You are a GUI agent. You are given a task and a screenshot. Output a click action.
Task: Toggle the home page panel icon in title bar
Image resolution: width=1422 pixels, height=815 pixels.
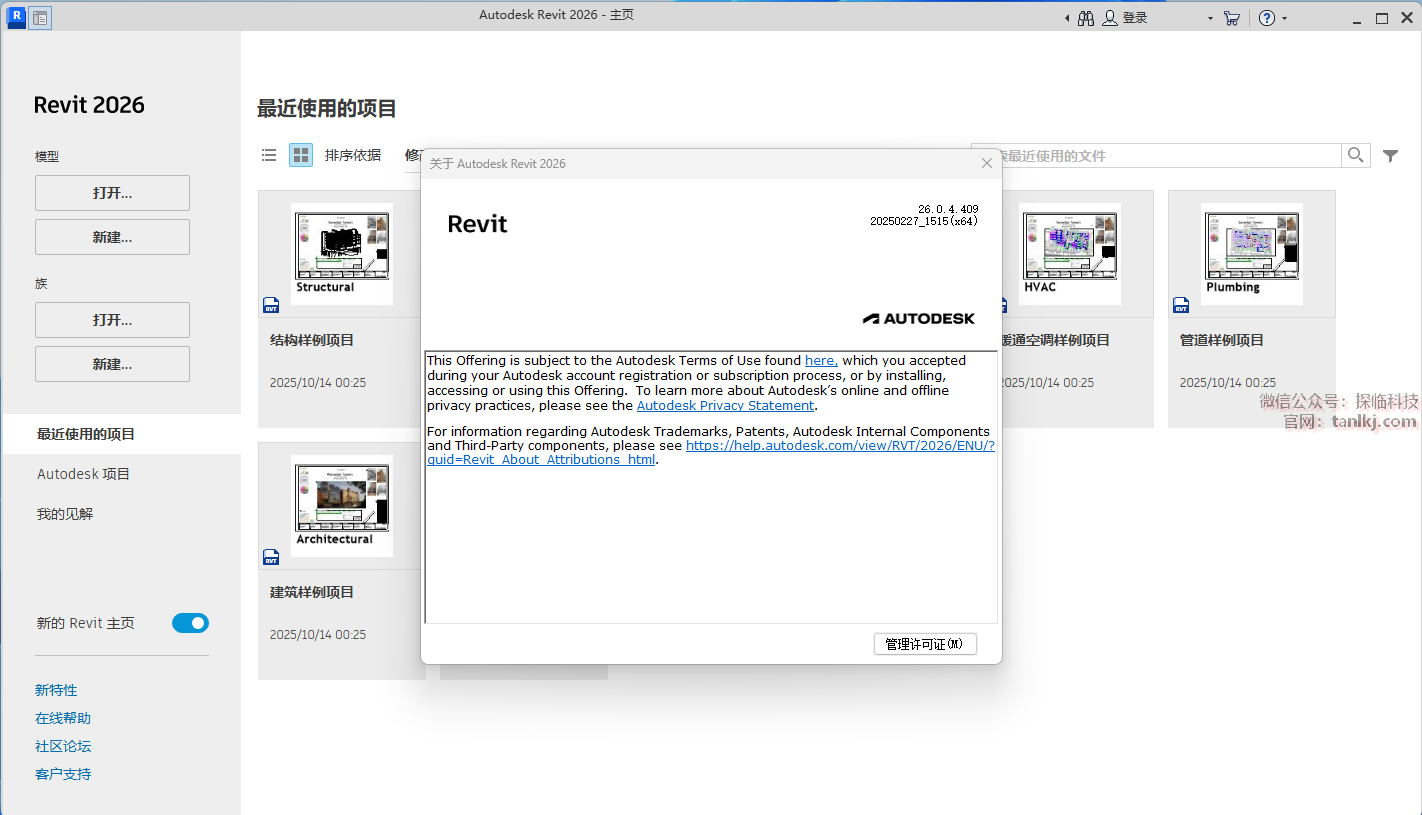[40, 17]
